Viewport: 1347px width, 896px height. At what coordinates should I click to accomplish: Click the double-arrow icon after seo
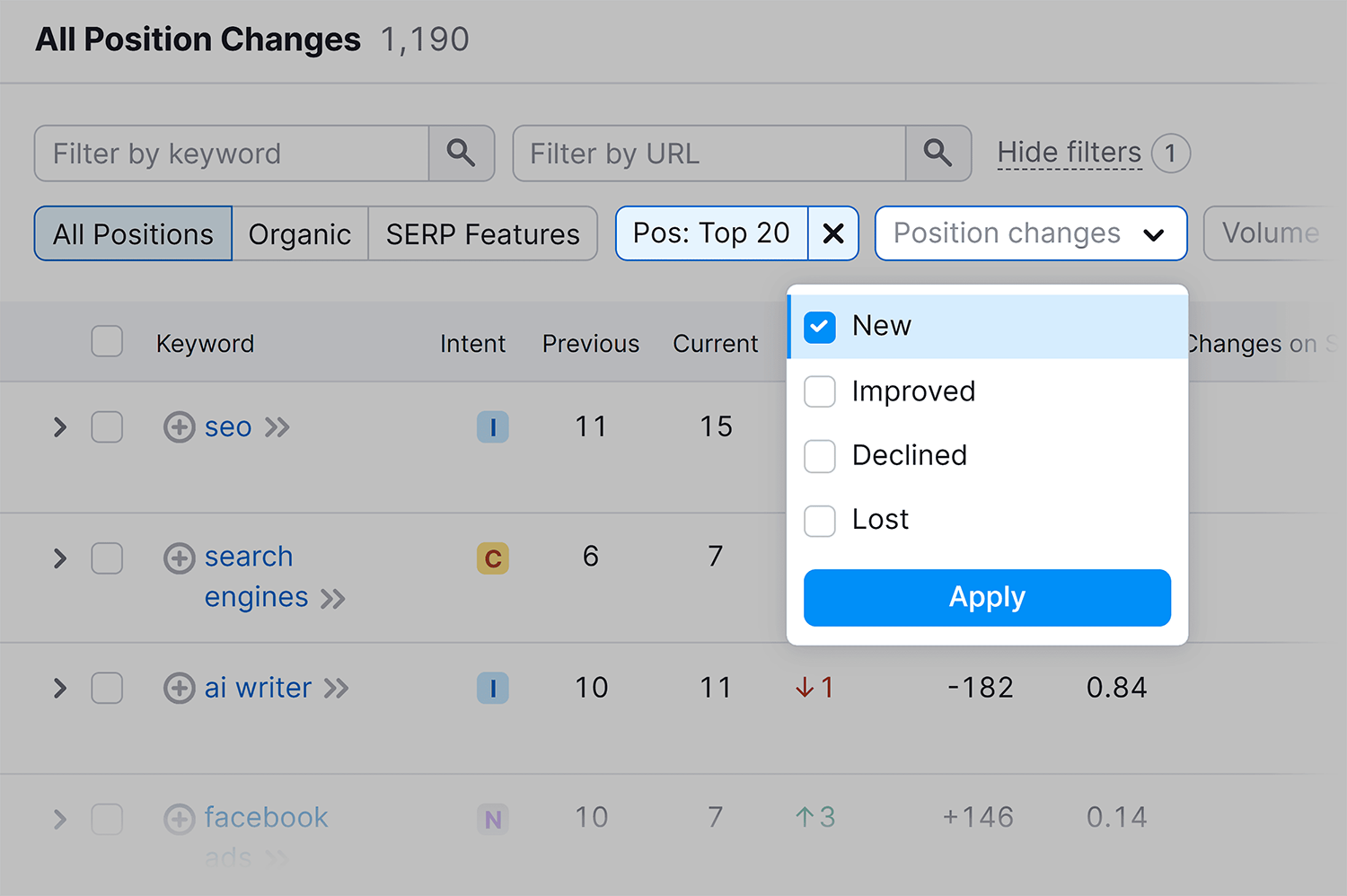pyautogui.click(x=277, y=427)
